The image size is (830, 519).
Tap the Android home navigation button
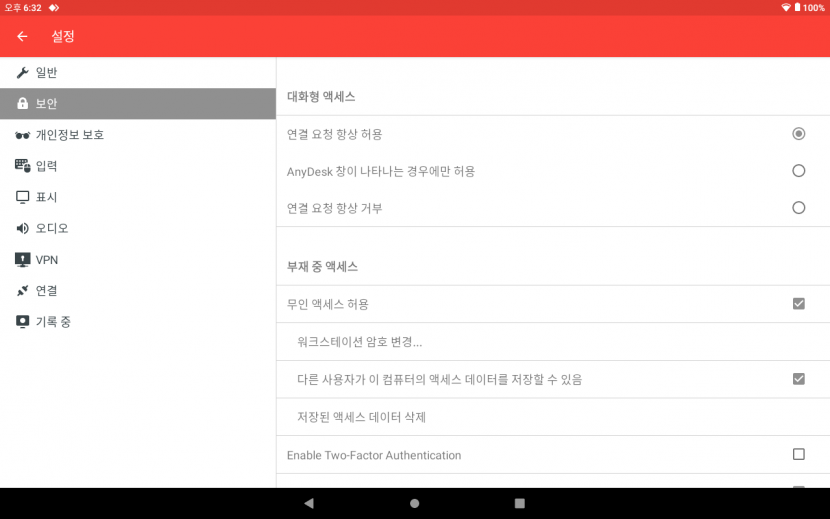(414, 503)
